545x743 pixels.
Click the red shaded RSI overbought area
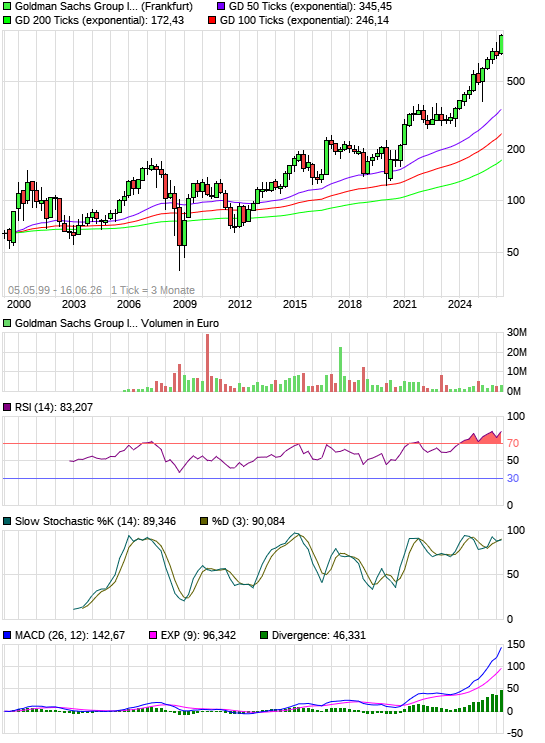pyautogui.click(x=481, y=439)
